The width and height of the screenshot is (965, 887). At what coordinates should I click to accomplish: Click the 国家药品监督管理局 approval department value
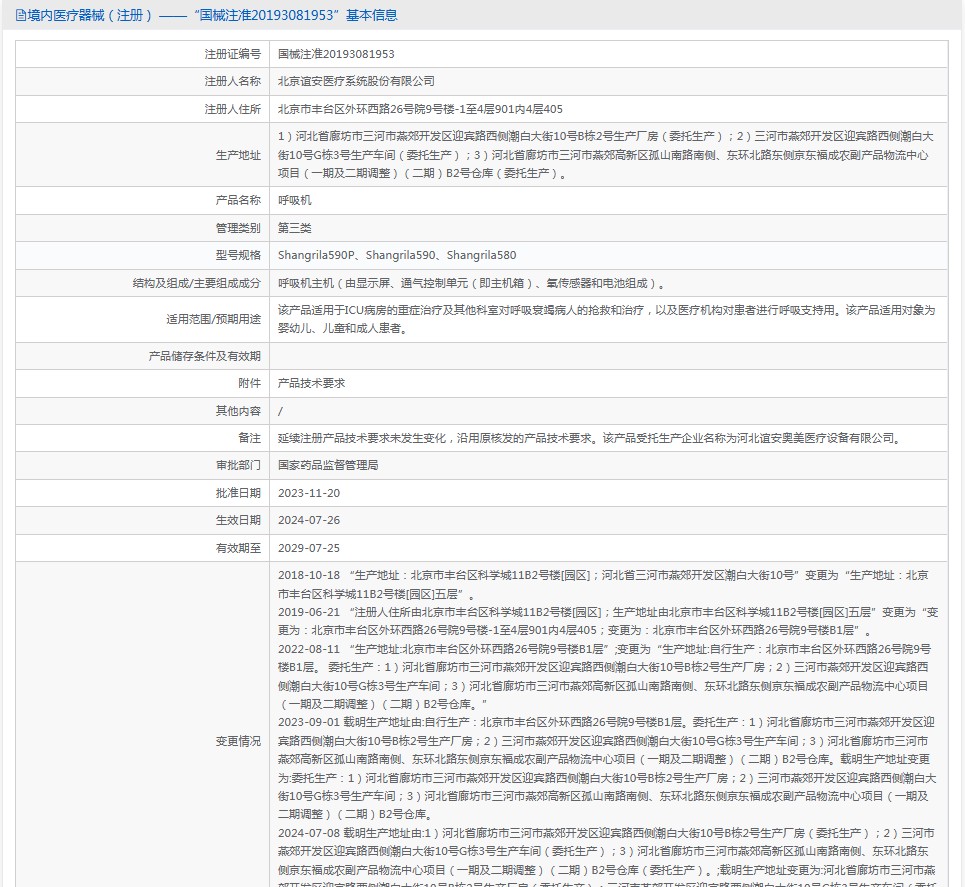328,465
